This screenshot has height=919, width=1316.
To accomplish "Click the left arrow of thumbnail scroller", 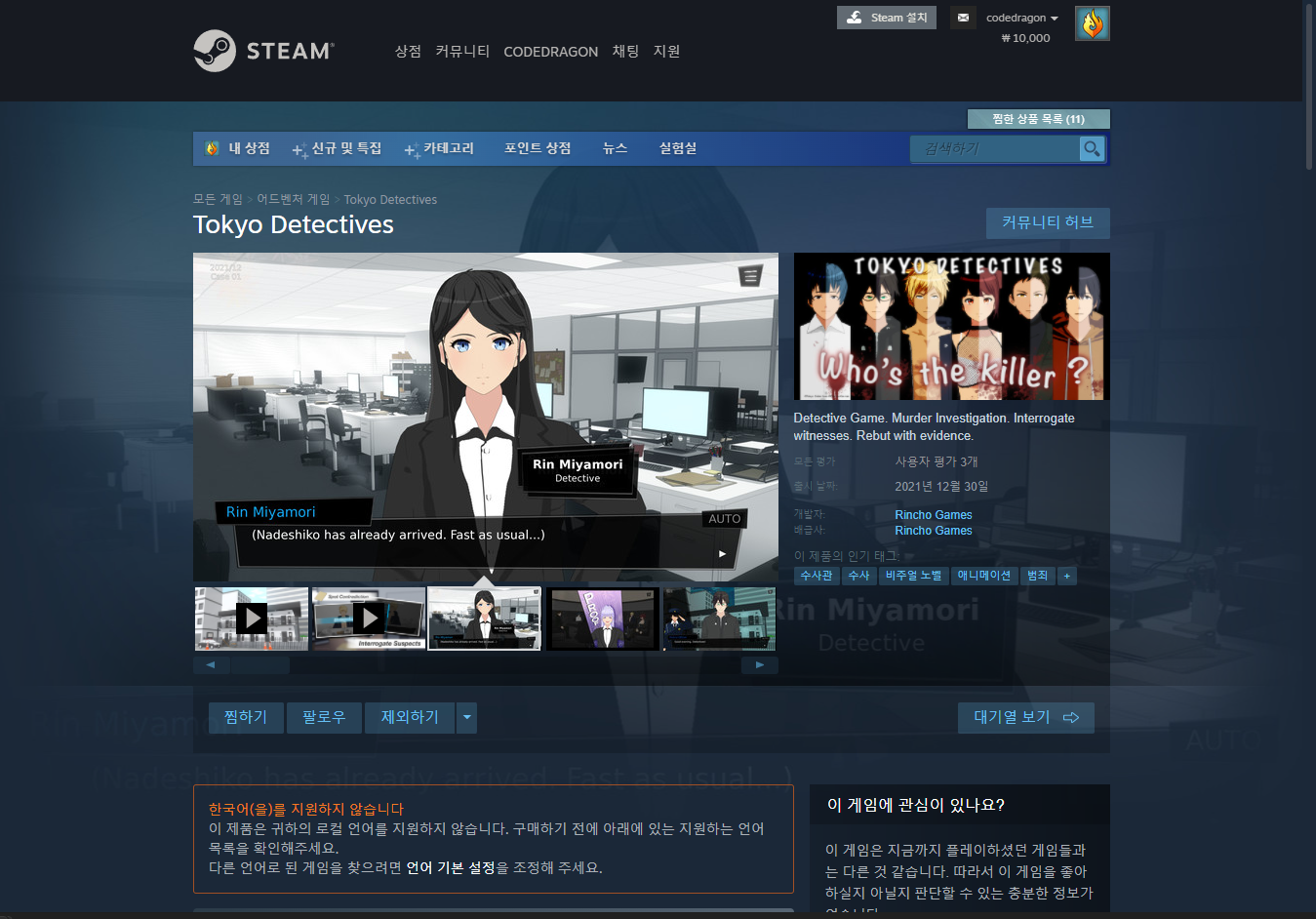I will click(211, 665).
